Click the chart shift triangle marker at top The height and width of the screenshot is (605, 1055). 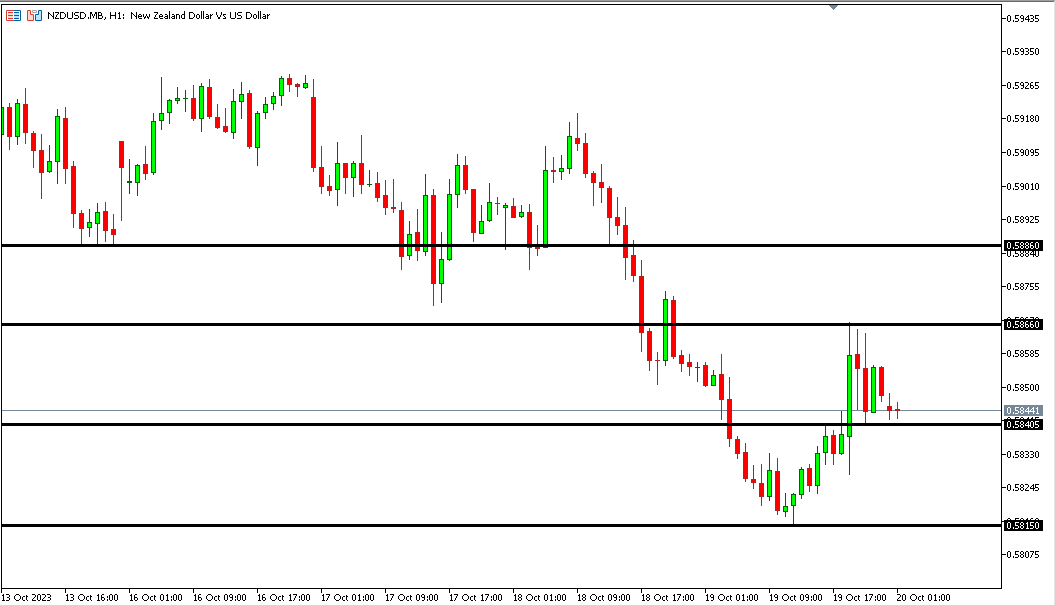point(834,7)
